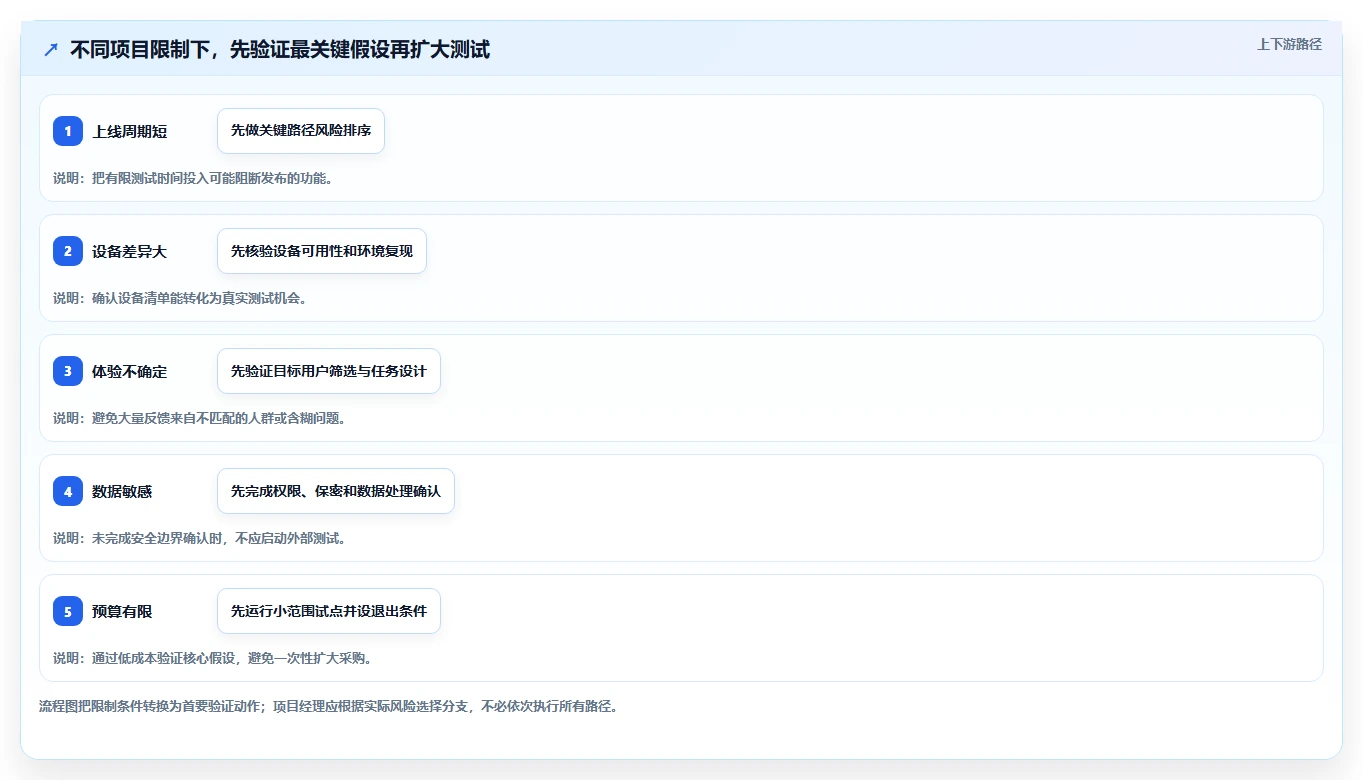Click the number 2 step badge

[68, 251]
